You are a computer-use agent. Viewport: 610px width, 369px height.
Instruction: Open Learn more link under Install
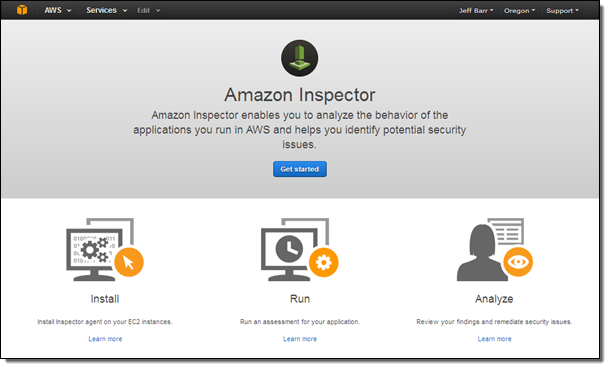tap(105, 339)
